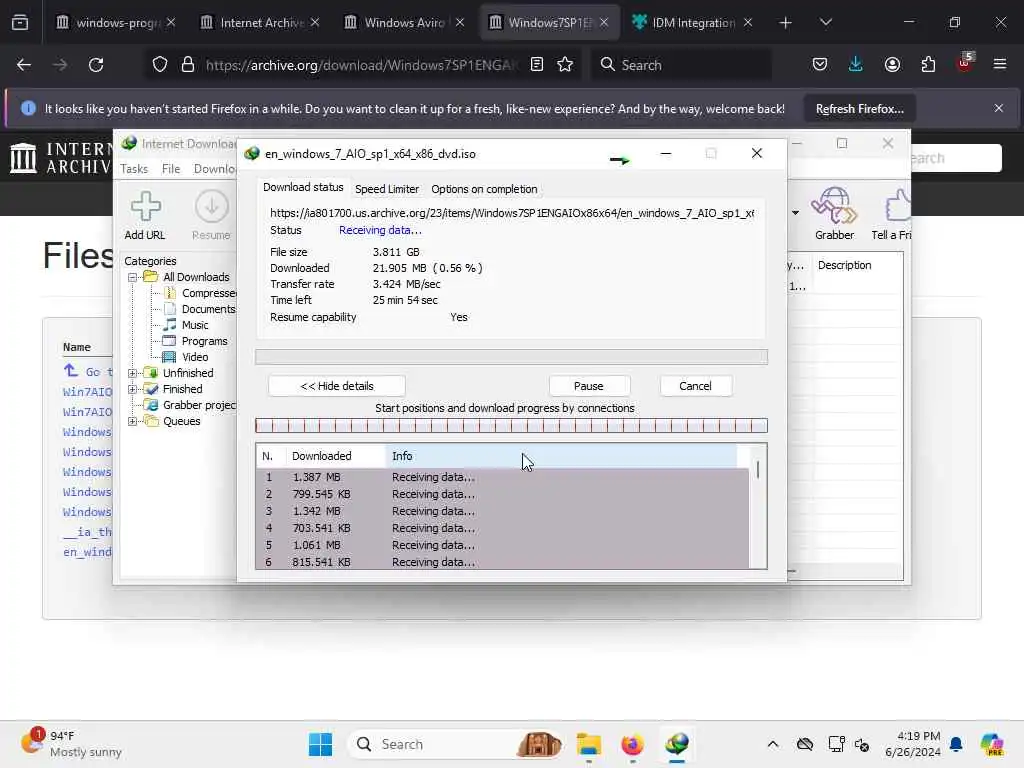1024x768 pixels.
Task: Open the IDM toolbar overflow dropdown arrow
Action: tap(795, 213)
